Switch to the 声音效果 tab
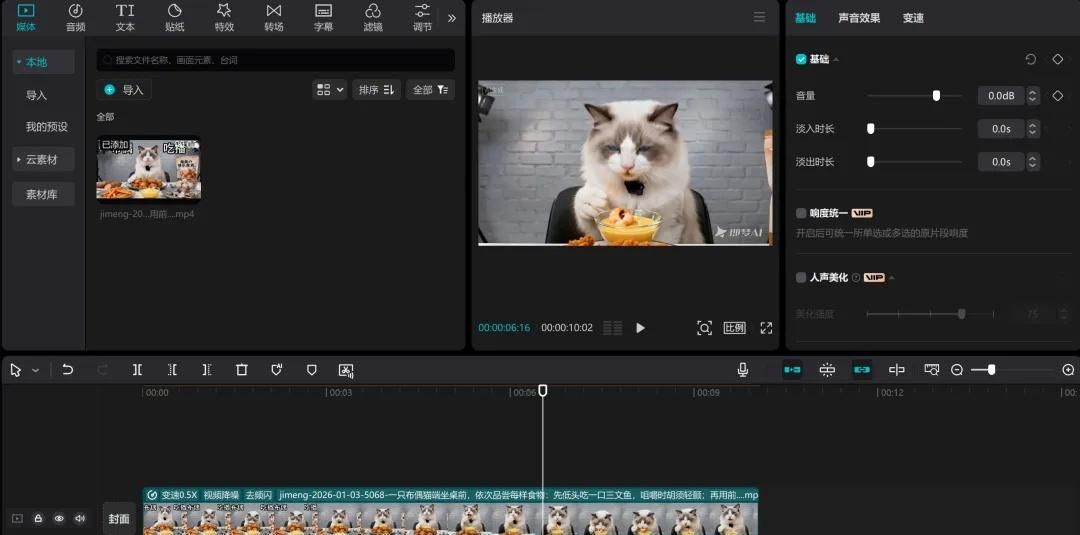The image size is (1080, 535). click(x=858, y=18)
